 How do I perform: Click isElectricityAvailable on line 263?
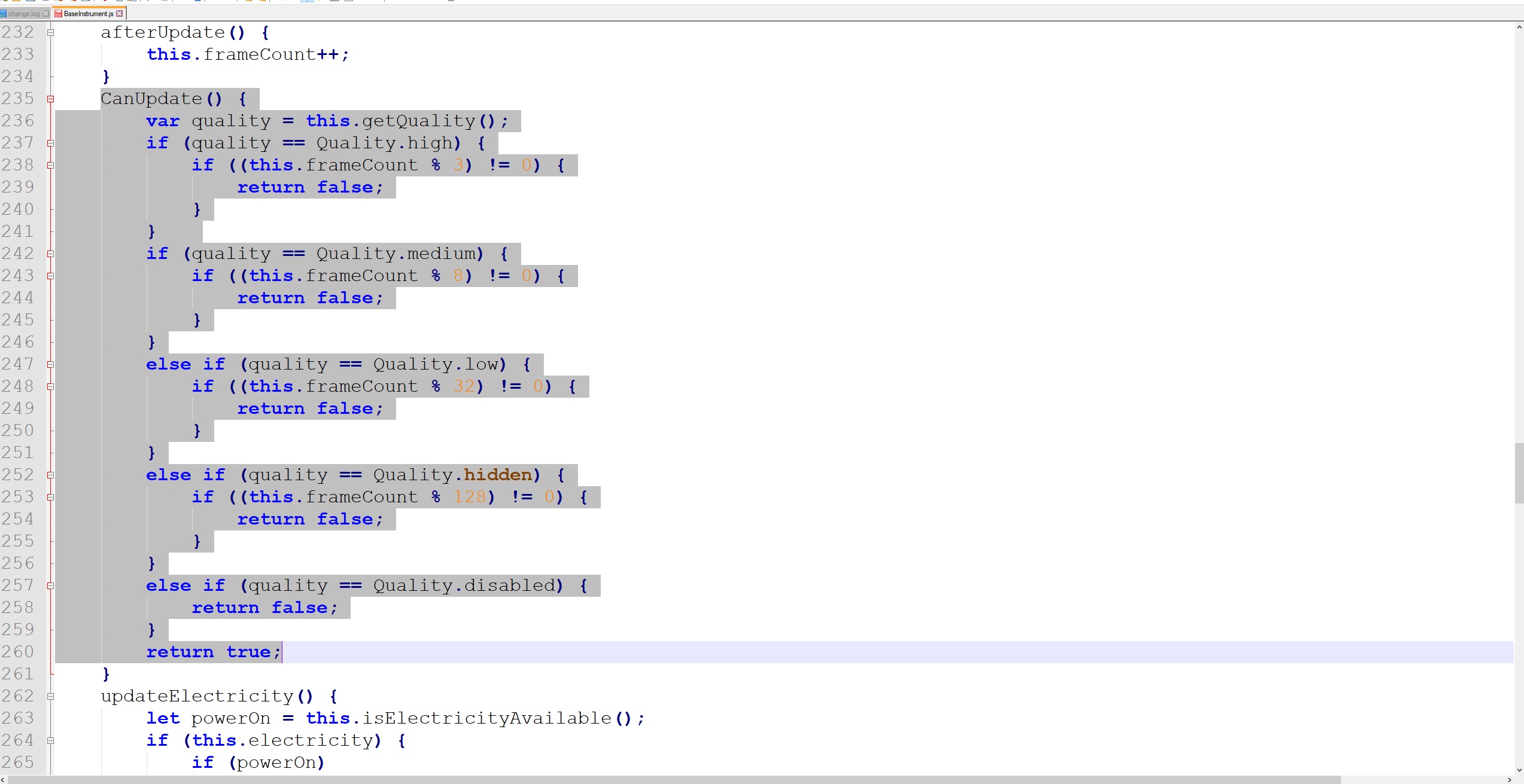point(487,718)
